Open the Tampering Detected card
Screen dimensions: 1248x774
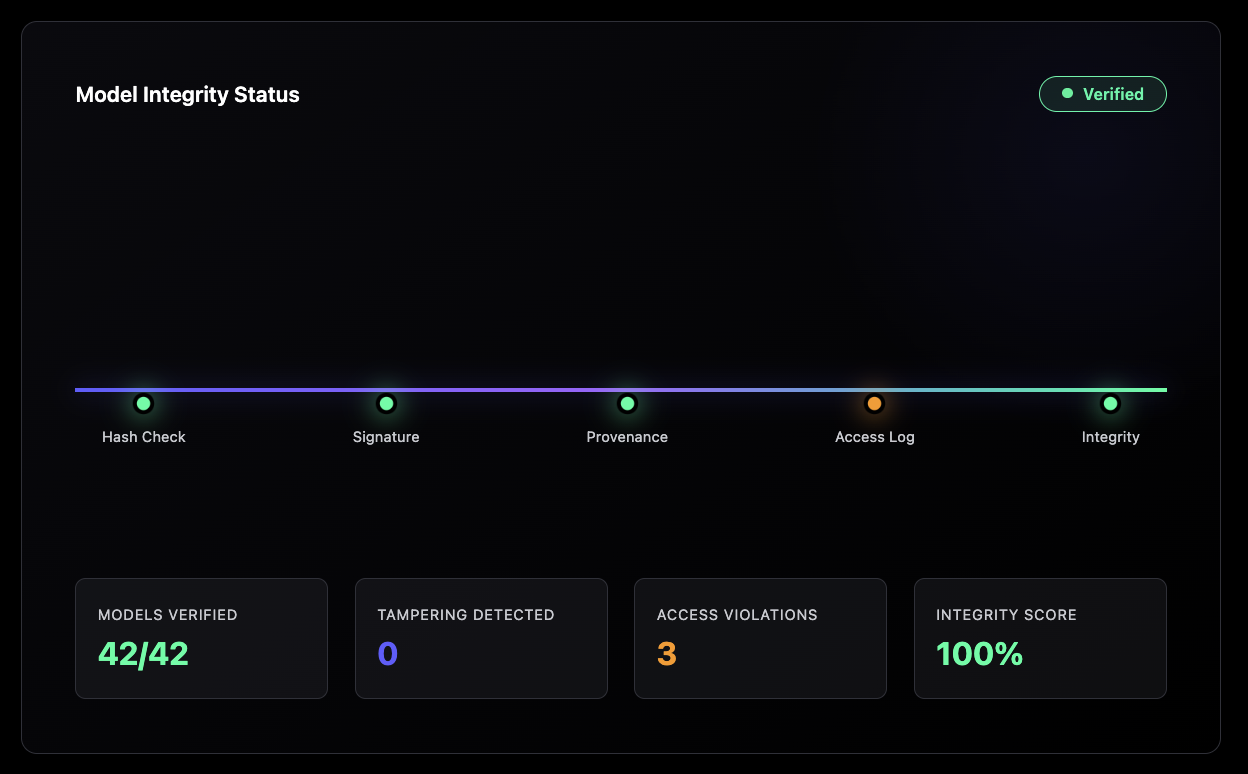[x=481, y=638]
